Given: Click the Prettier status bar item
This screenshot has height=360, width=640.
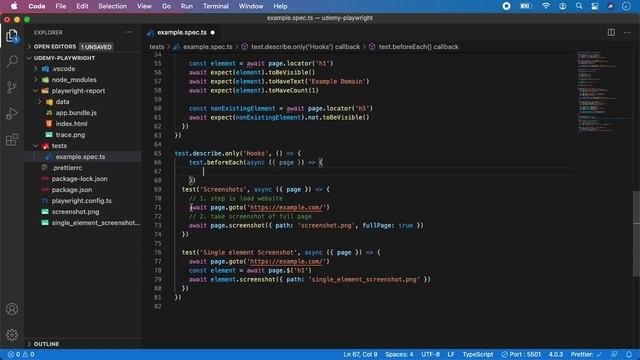Looking at the screenshot, I should click(586, 354).
